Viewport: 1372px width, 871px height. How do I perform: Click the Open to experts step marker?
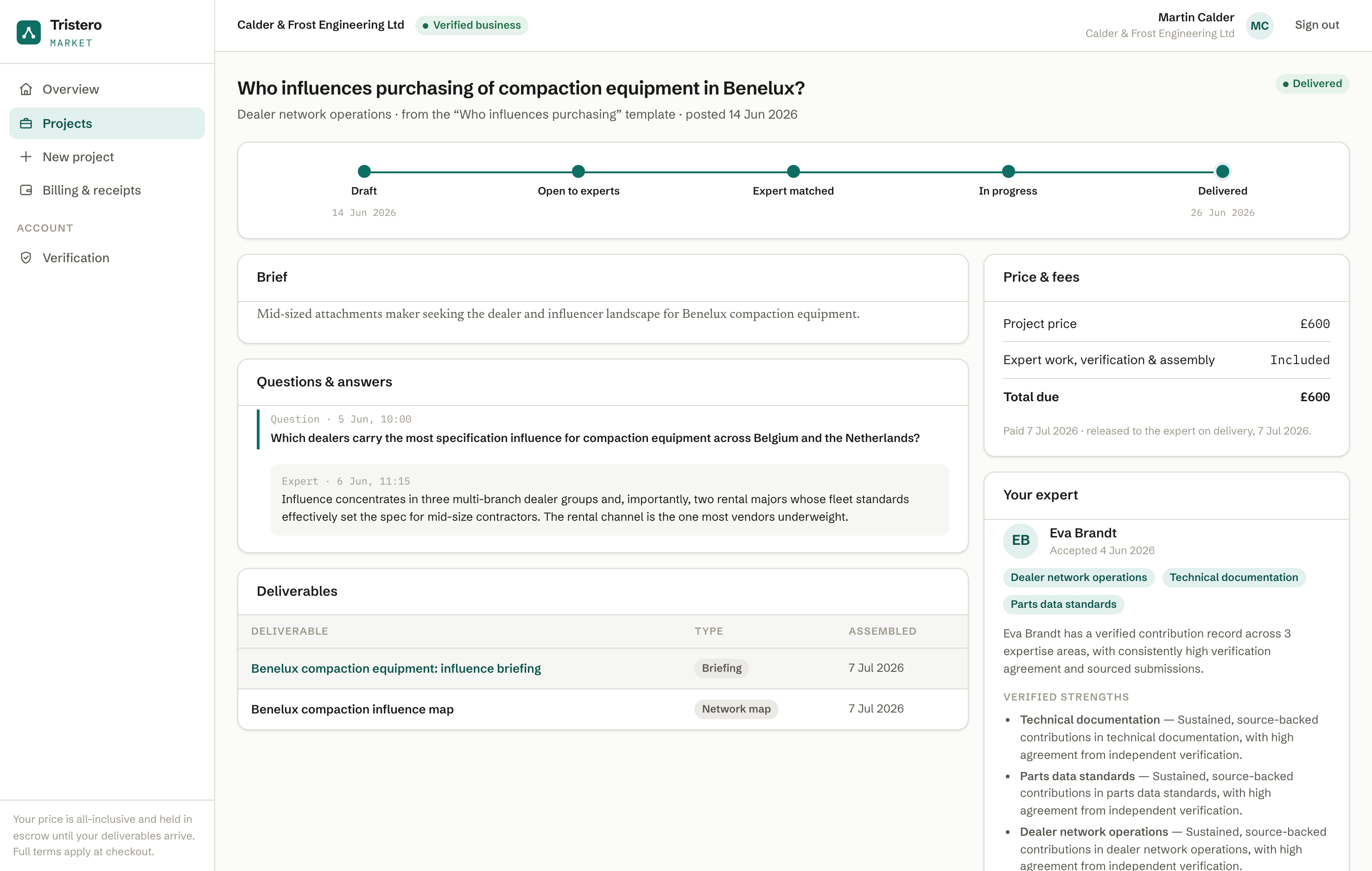tap(578, 171)
